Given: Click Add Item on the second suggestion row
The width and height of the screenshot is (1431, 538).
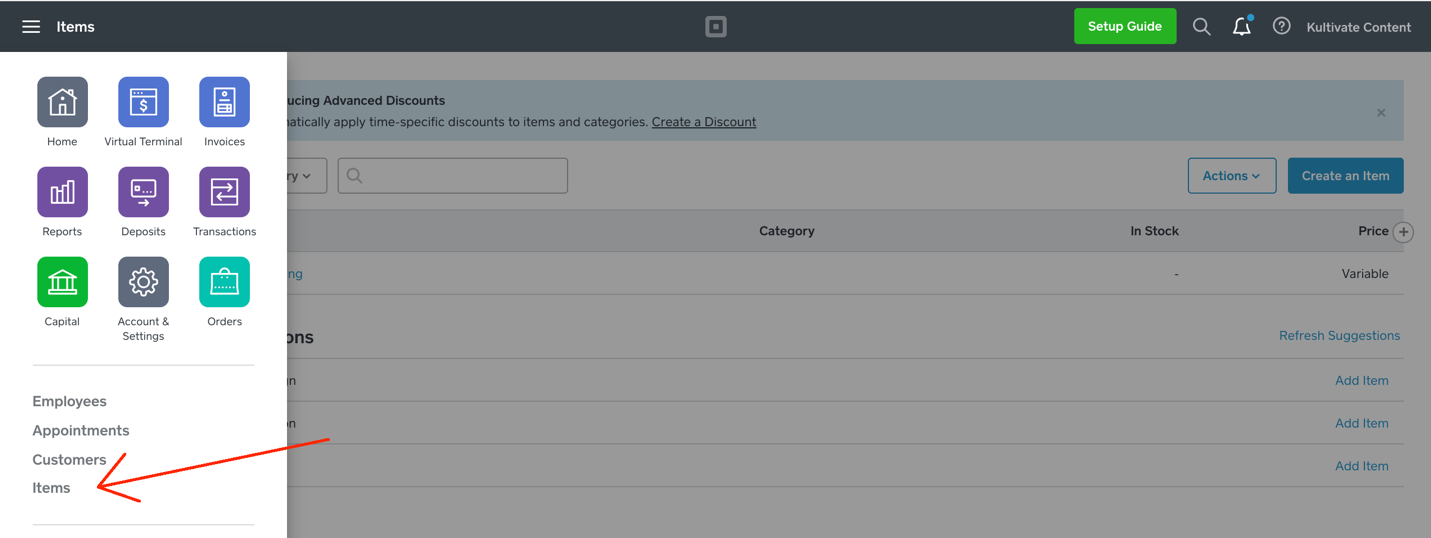Looking at the screenshot, I should [x=1362, y=423].
